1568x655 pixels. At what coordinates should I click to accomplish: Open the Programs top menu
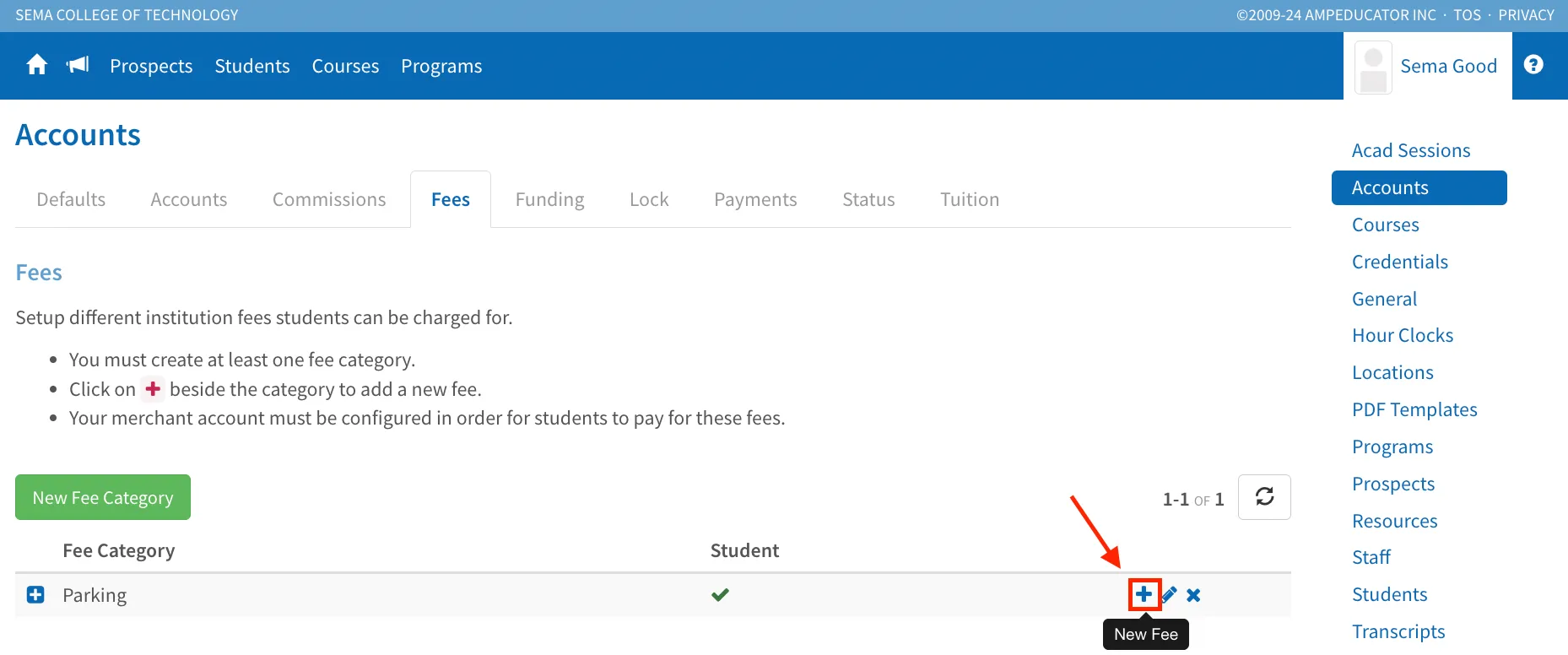tap(441, 66)
